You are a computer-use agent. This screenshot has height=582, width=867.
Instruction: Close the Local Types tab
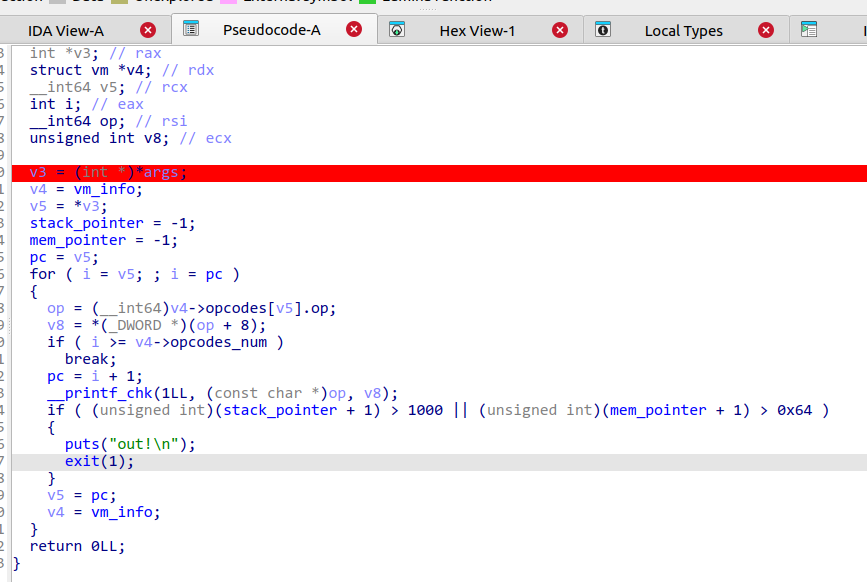coord(766,30)
